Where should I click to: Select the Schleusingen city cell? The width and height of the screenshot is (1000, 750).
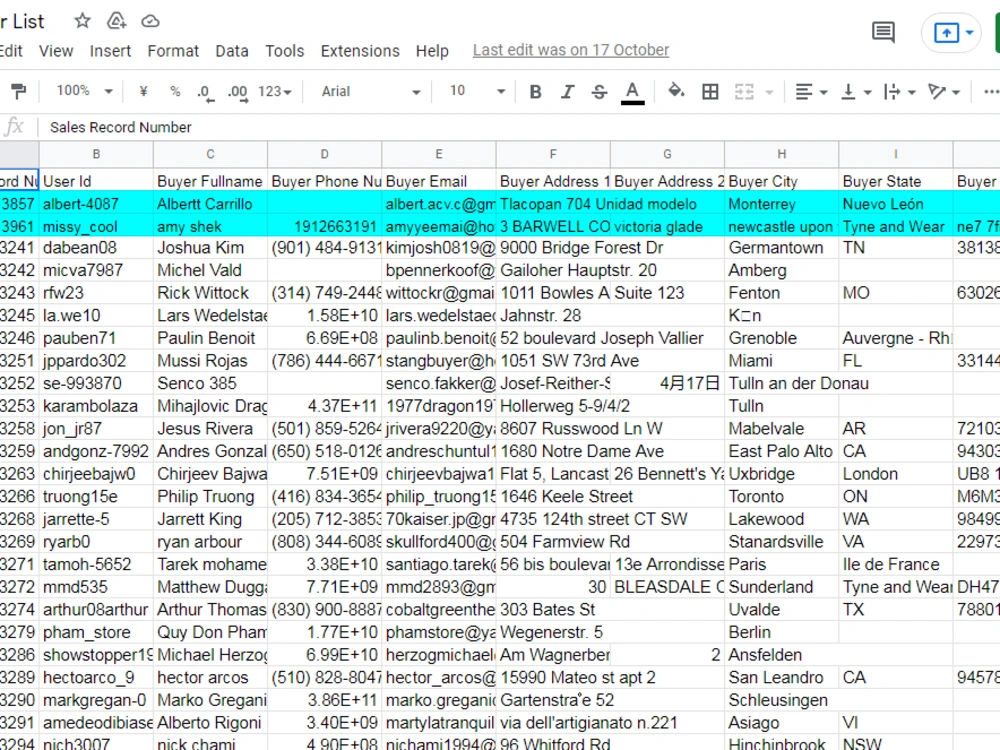pos(782,700)
